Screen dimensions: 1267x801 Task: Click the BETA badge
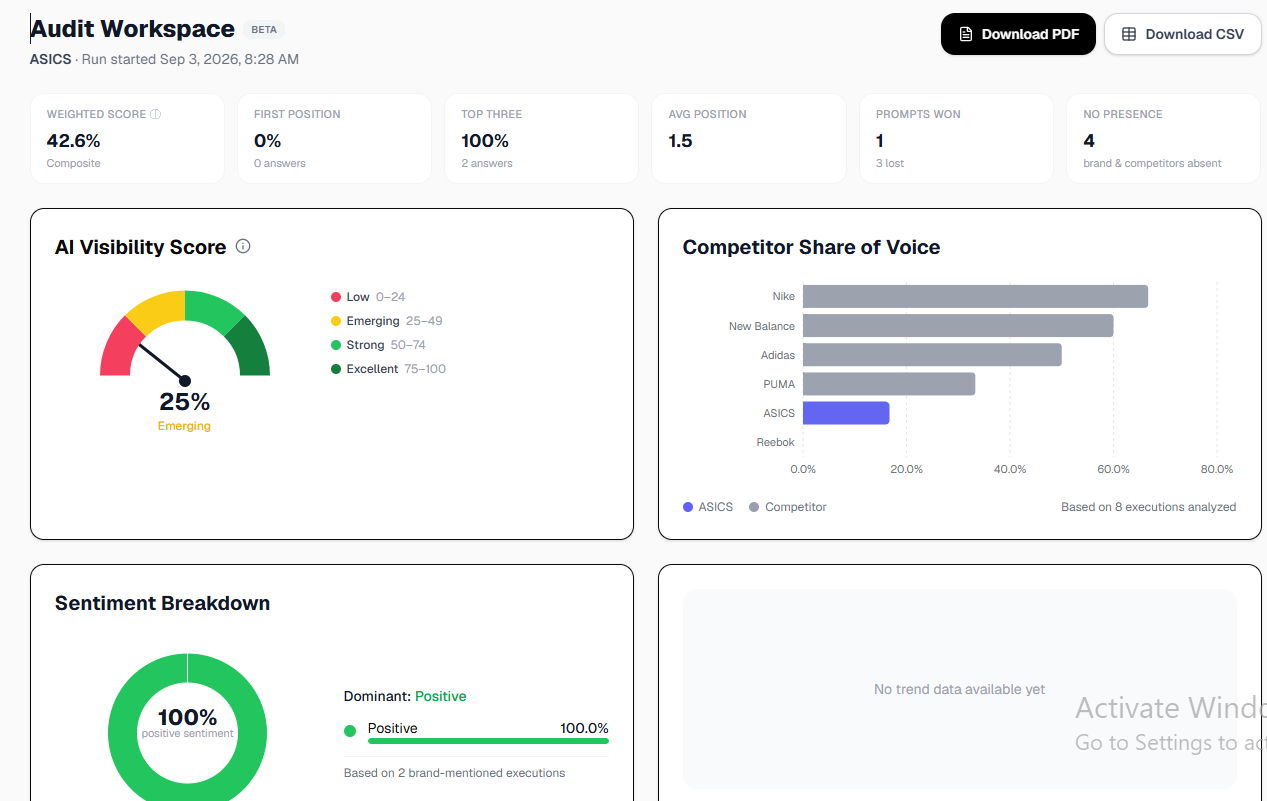[264, 30]
